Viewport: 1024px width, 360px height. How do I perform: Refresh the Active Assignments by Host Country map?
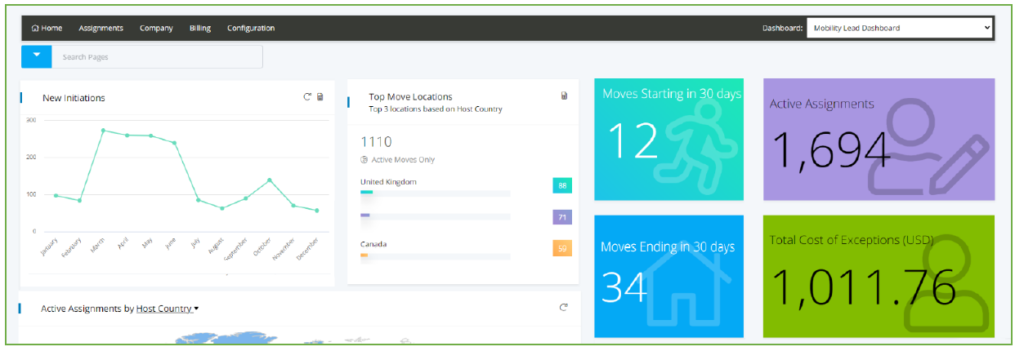click(x=564, y=308)
